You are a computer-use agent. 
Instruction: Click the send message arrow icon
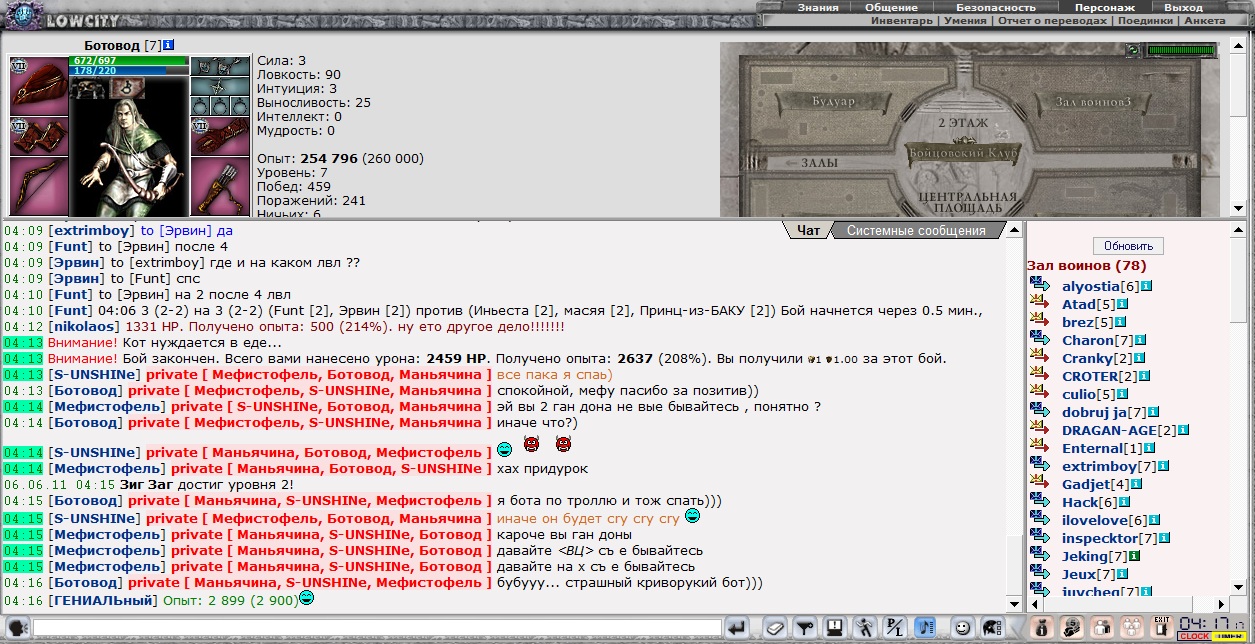click(737, 628)
